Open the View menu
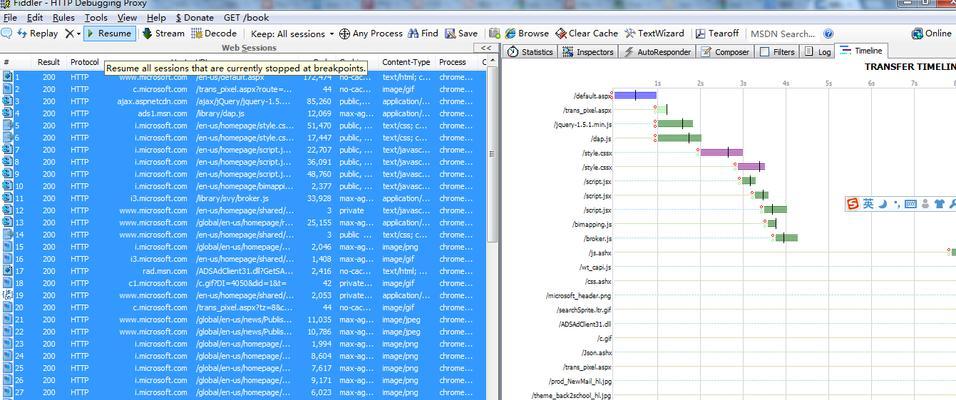 pos(127,18)
